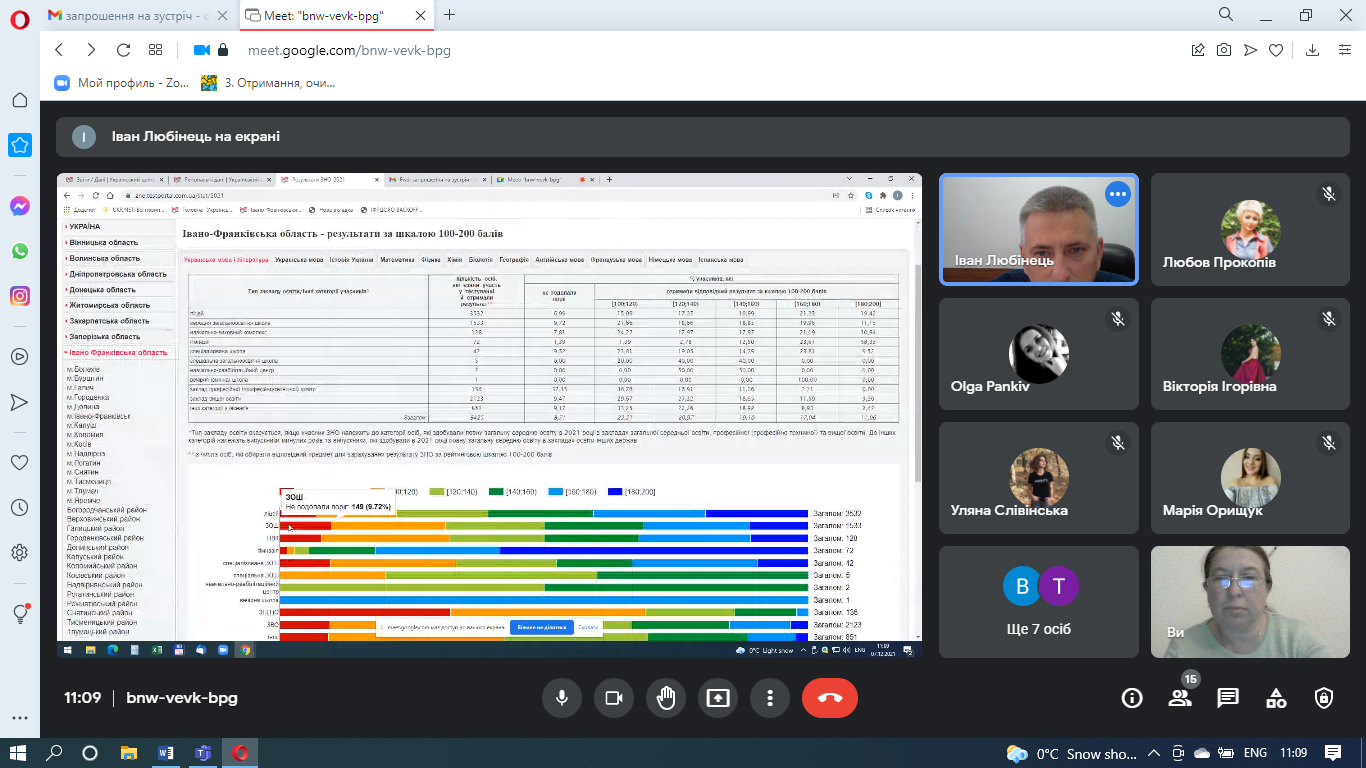Raise hand in the meeting
The height and width of the screenshot is (768, 1366).
[x=666, y=698]
